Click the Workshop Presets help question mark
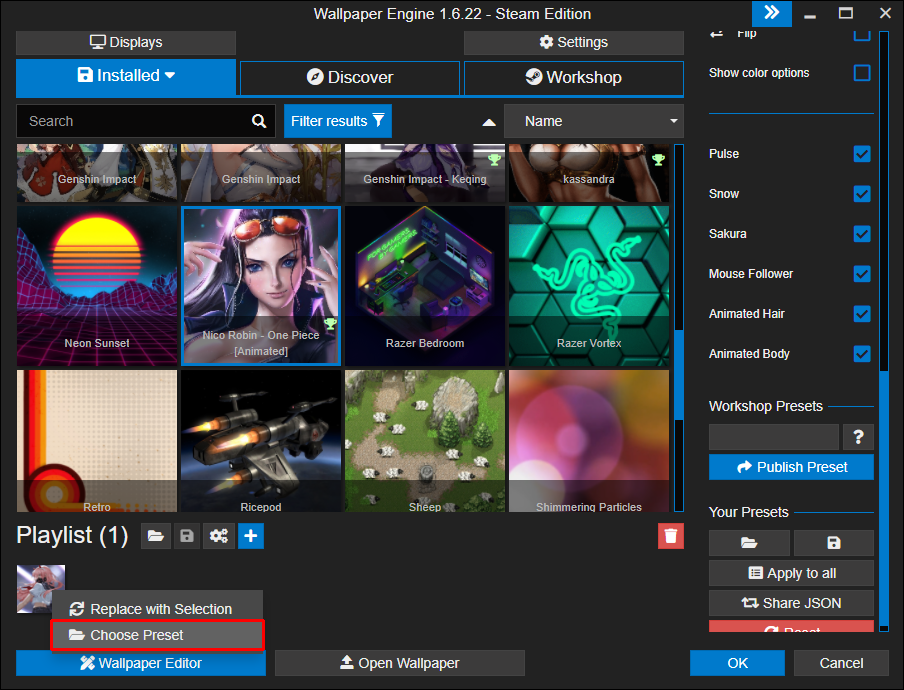Viewport: 904px width, 690px height. pyautogui.click(x=858, y=437)
